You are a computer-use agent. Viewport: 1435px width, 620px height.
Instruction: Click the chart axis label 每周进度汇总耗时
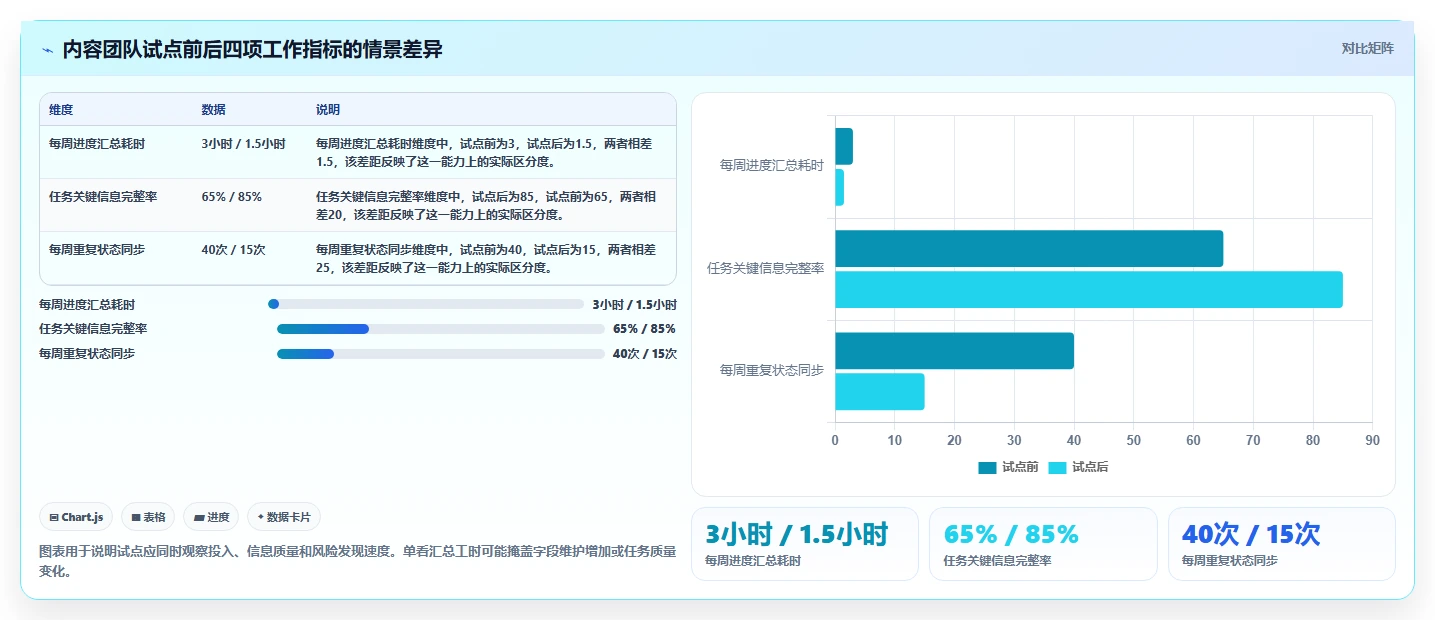point(772,165)
